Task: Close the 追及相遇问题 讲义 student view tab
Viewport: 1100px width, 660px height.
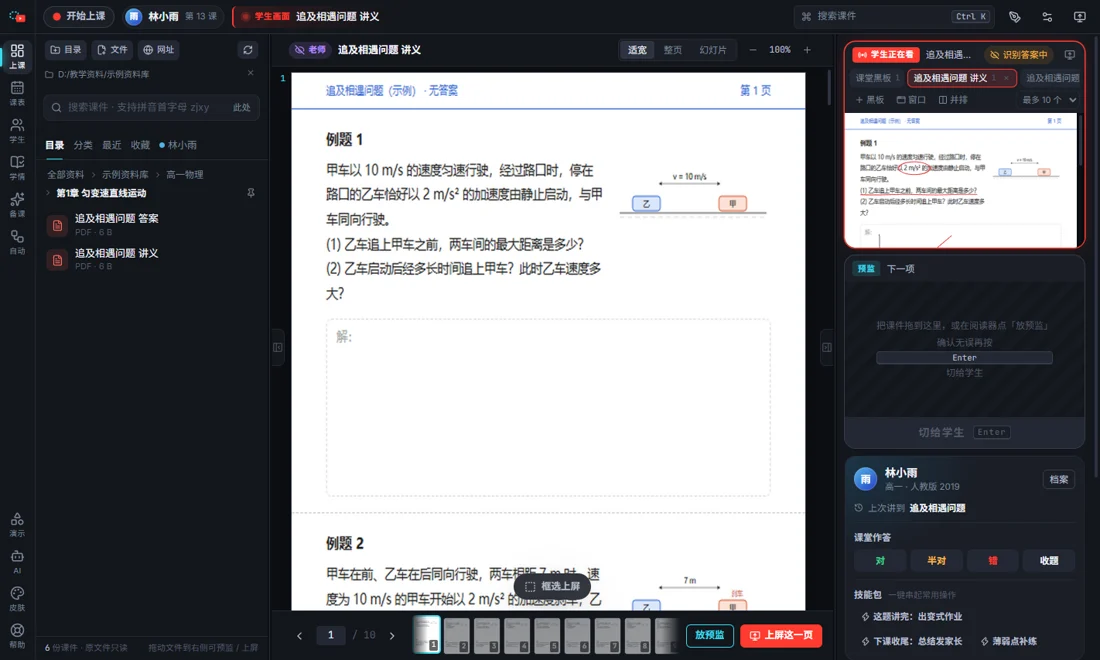Action: 1006,78
